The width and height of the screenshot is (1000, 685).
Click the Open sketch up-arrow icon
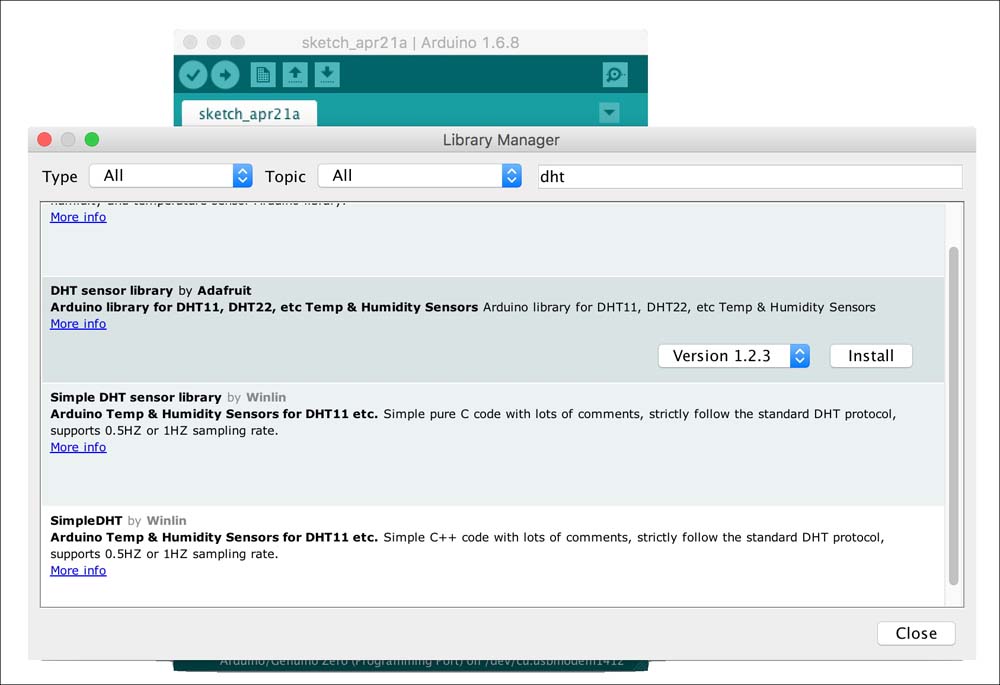click(295, 75)
